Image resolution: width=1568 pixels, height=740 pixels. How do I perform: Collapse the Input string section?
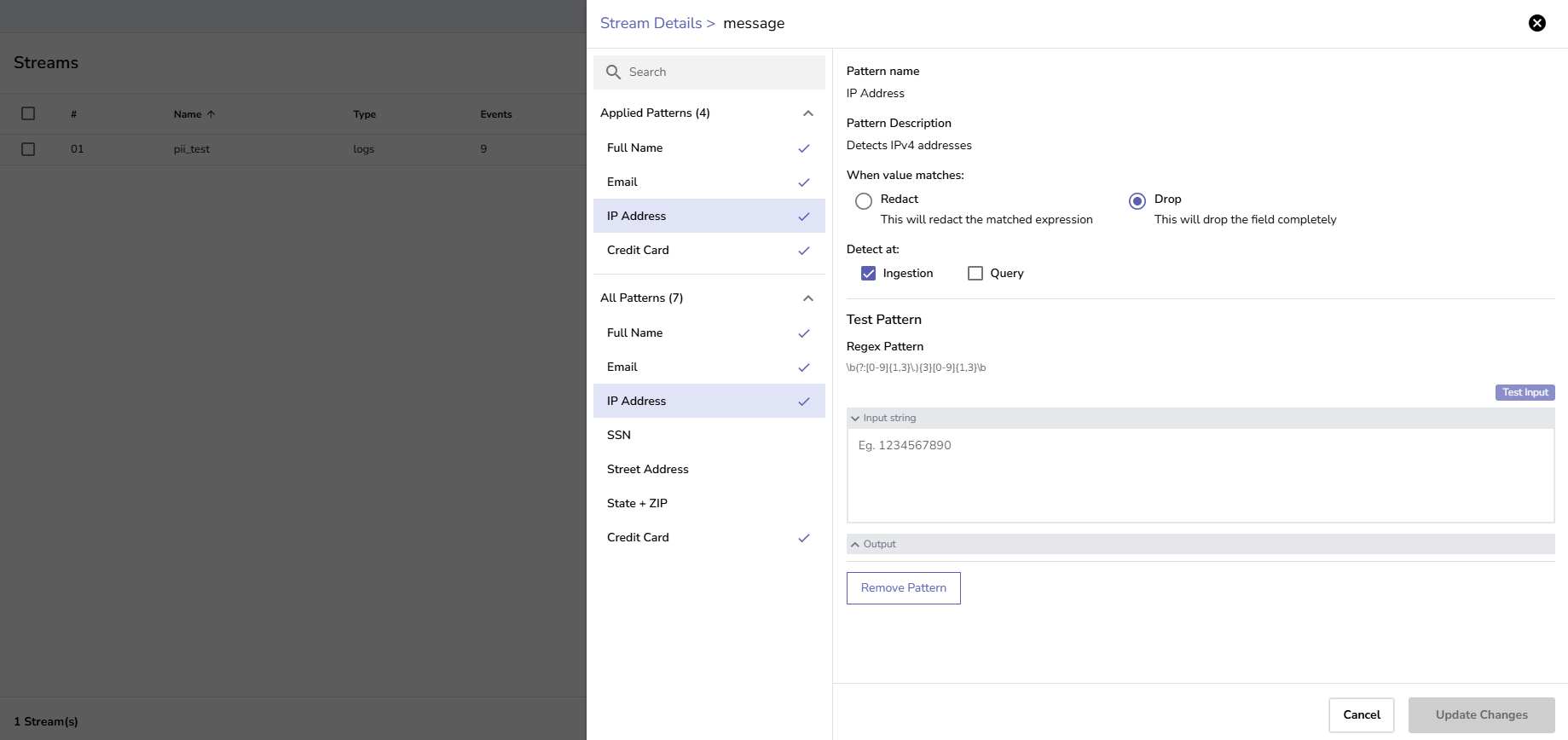(855, 419)
